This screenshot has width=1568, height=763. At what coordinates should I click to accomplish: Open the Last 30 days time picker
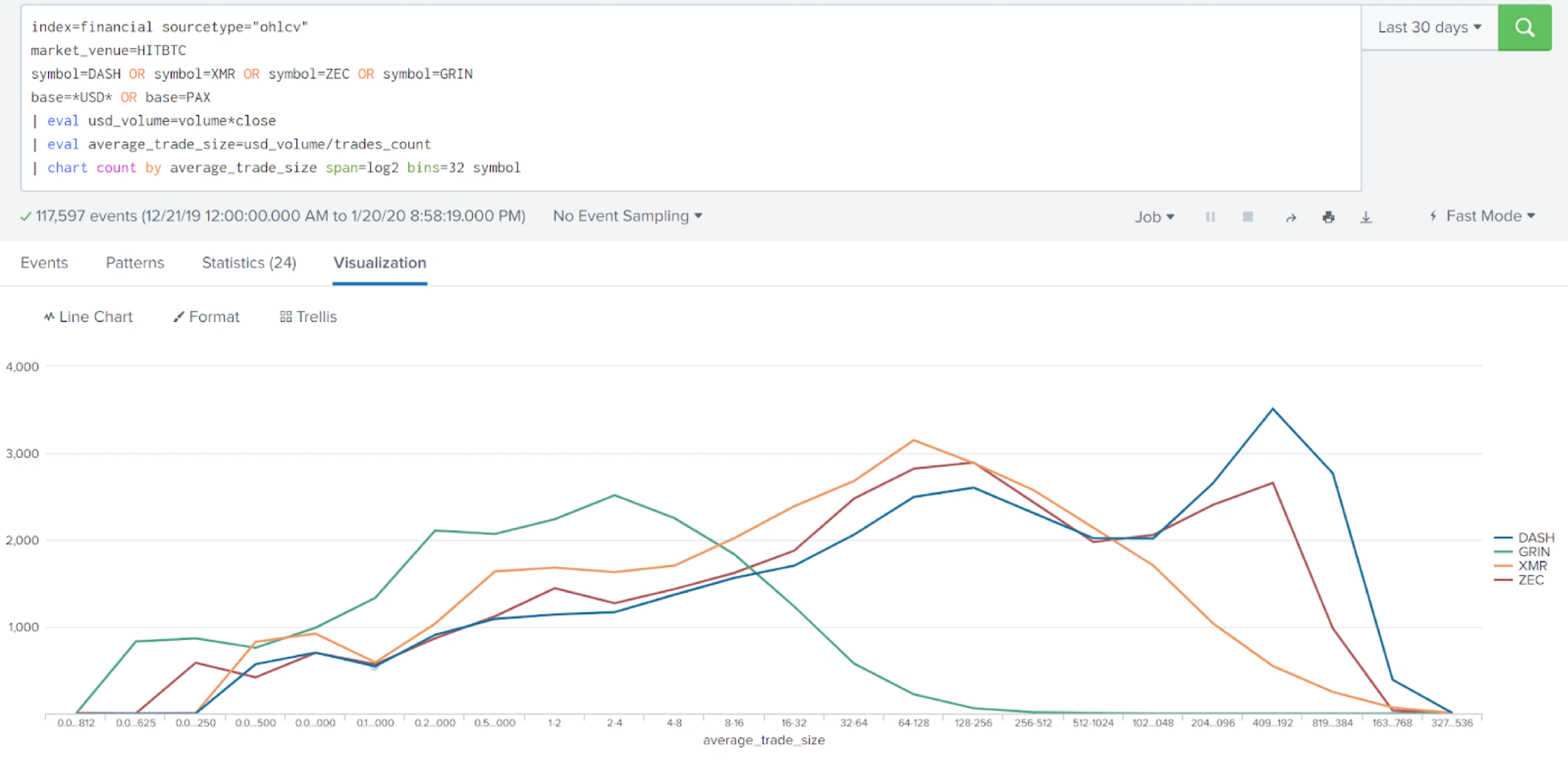[1429, 27]
